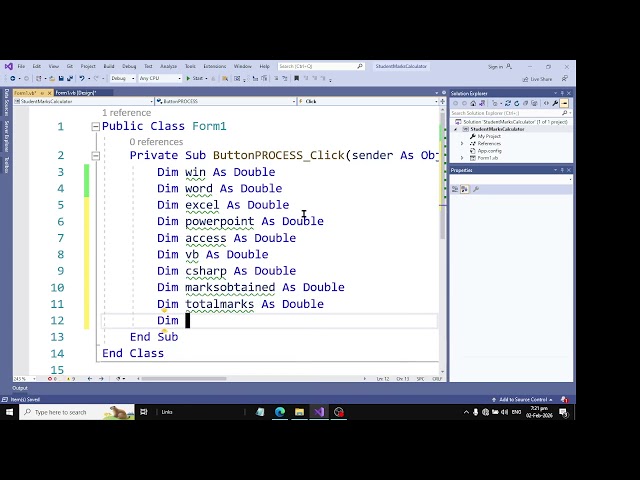Open the Debug menu
Viewport: 640px width, 480px height.
(129, 66)
